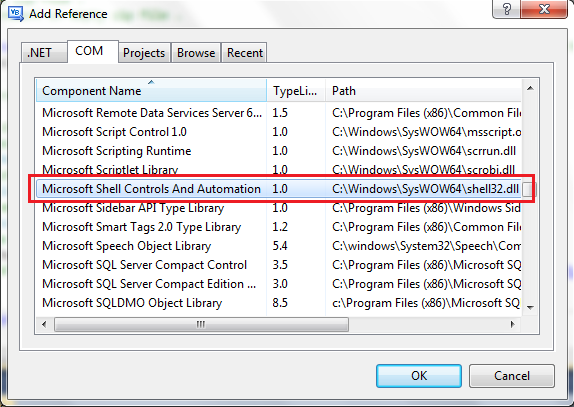Click the horizontal scrollbar left arrow
The width and height of the screenshot is (574, 407).
pyautogui.click(x=44, y=324)
